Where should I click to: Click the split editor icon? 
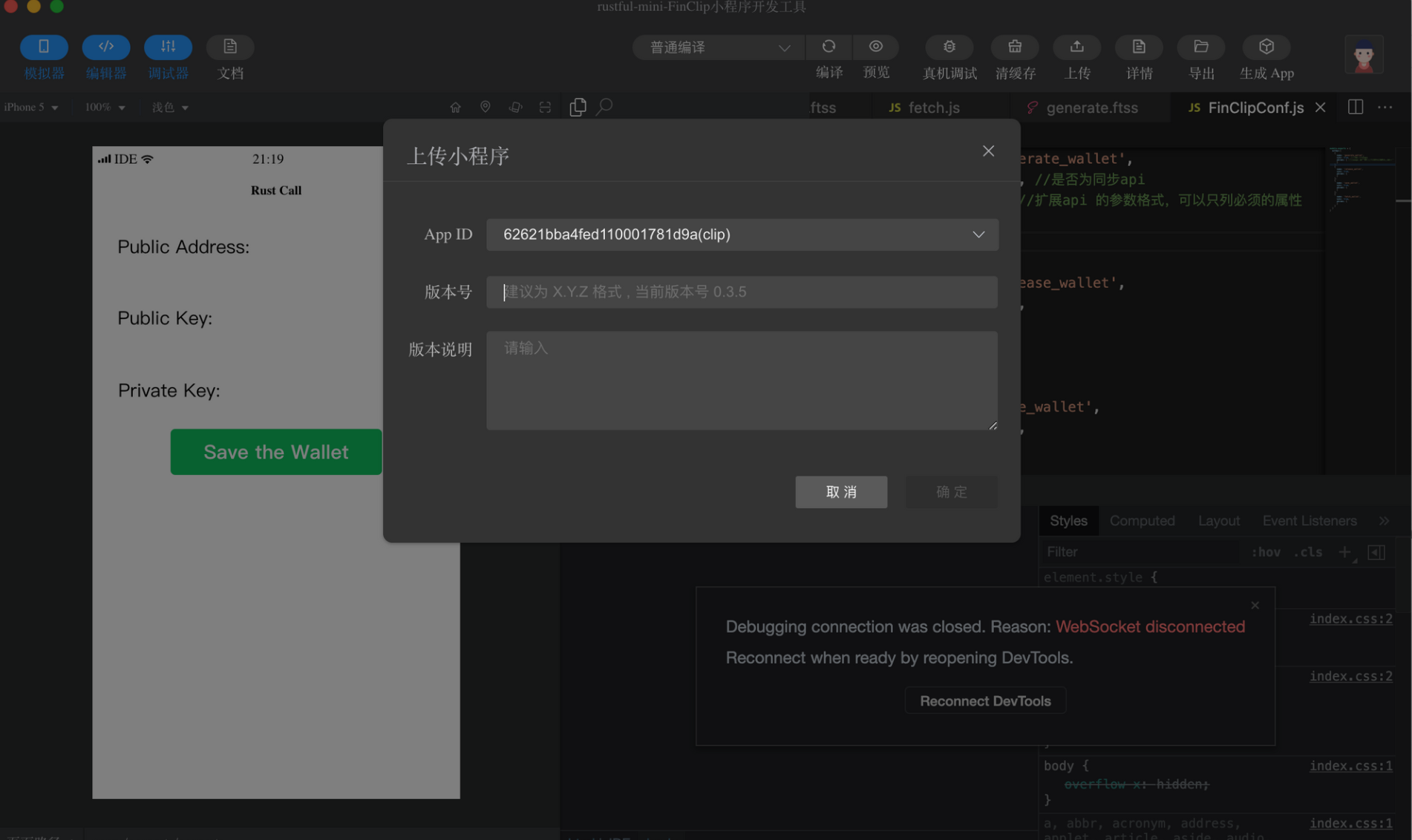coord(1356,107)
